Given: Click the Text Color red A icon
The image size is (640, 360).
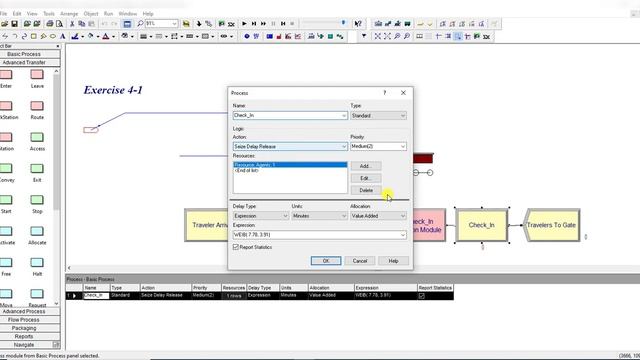Looking at the screenshot, I should point(106,36).
